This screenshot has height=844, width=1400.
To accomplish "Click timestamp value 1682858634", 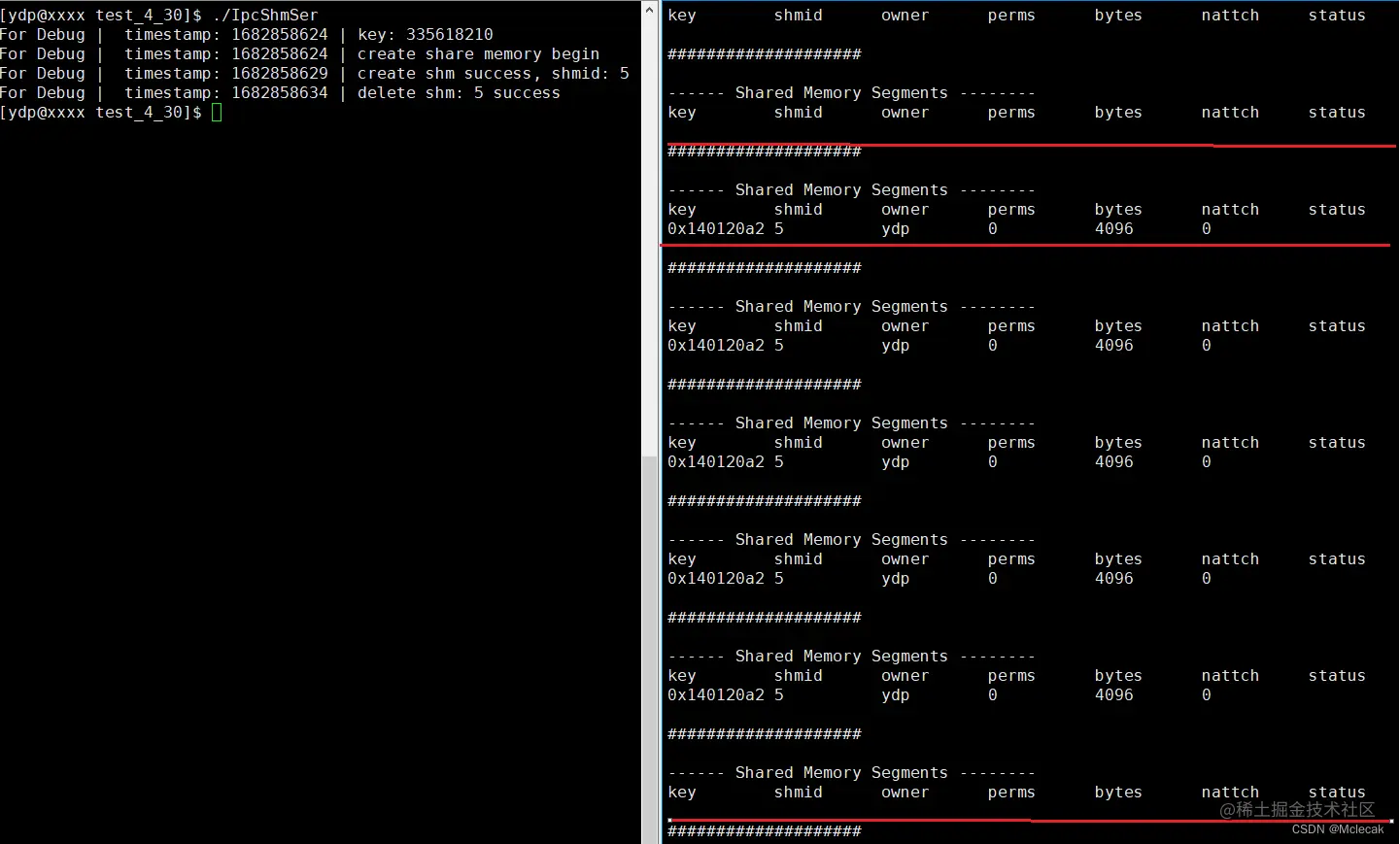I will pos(280,93).
